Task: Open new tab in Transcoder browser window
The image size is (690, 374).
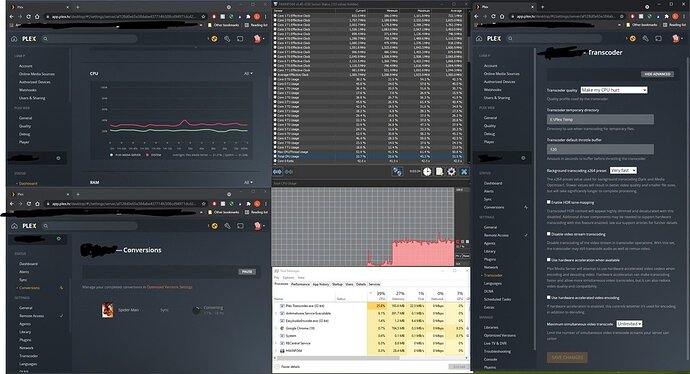Action: 543,7
